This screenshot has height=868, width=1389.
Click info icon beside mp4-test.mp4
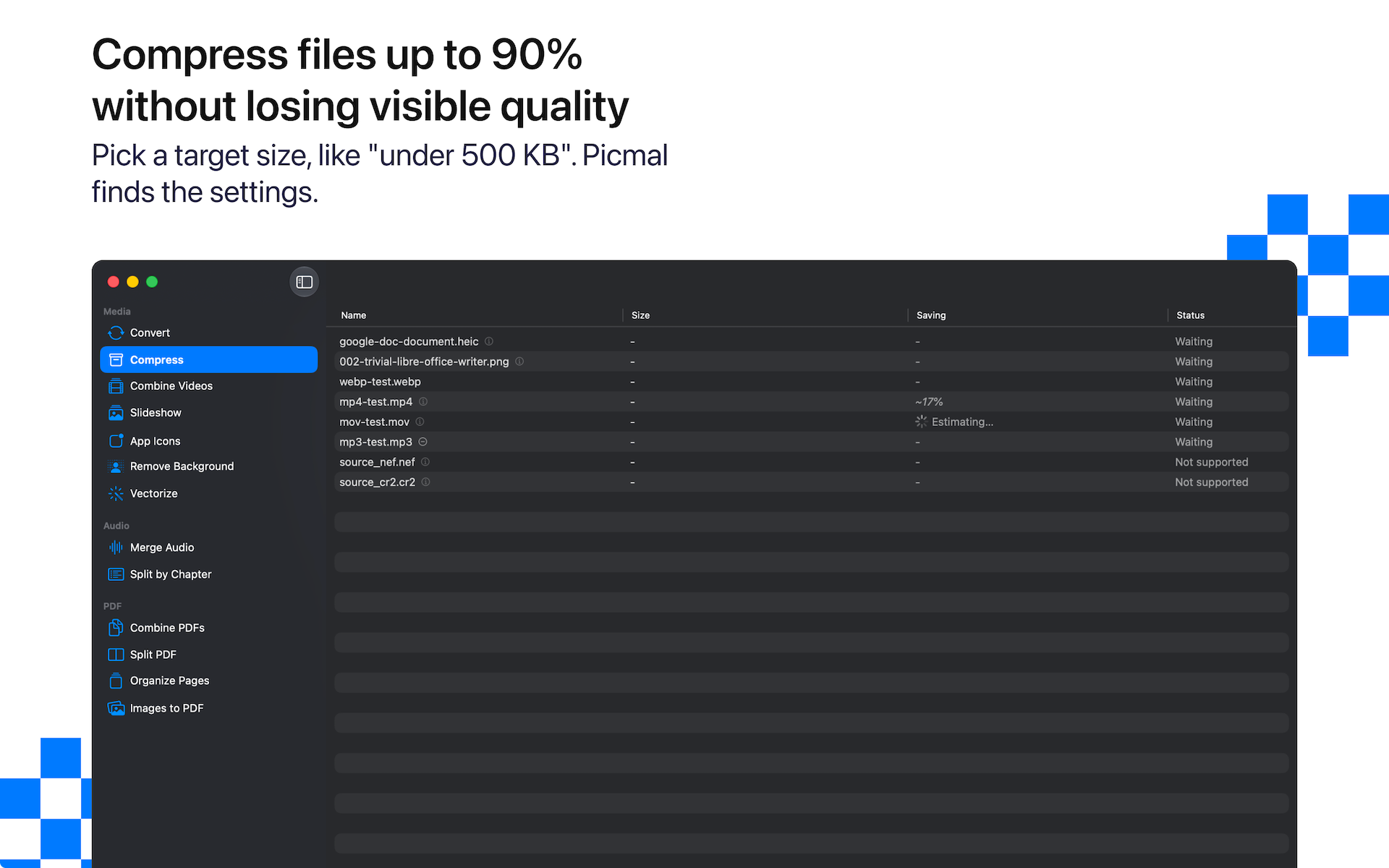(x=423, y=401)
